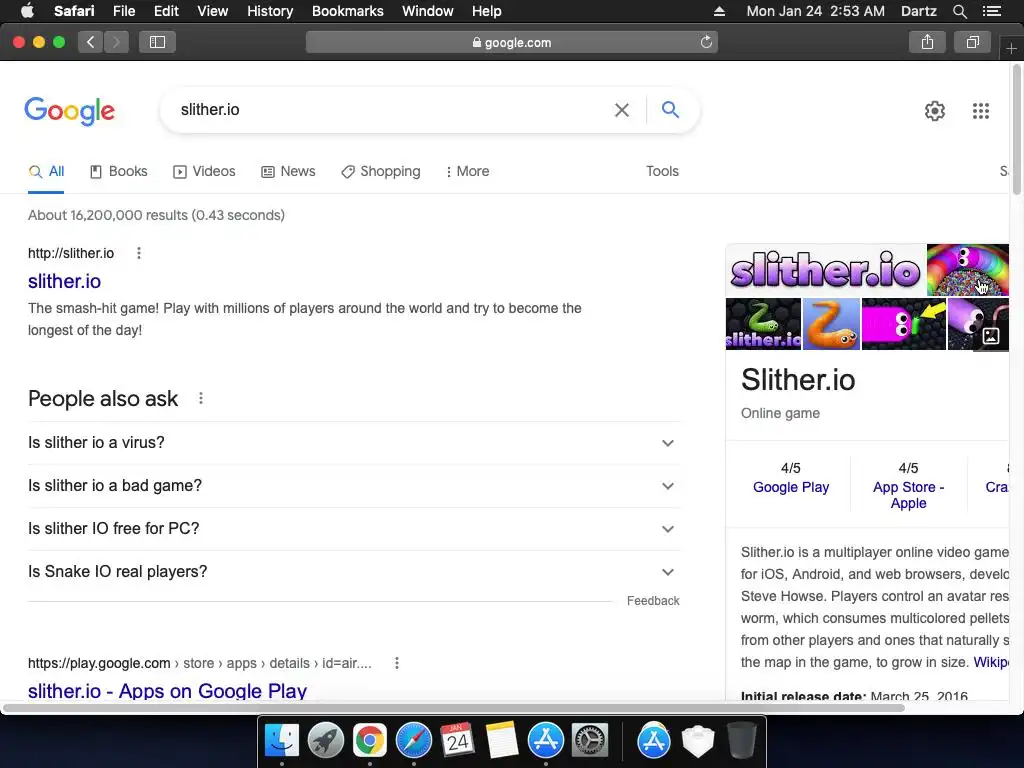Open the Bookmarks menu
Viewport: 1024px width, 768px height.
coord(347,11)
